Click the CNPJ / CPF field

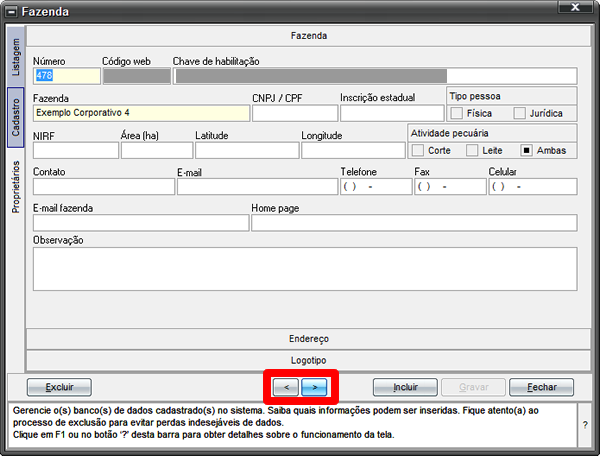(x=295, y=113)
